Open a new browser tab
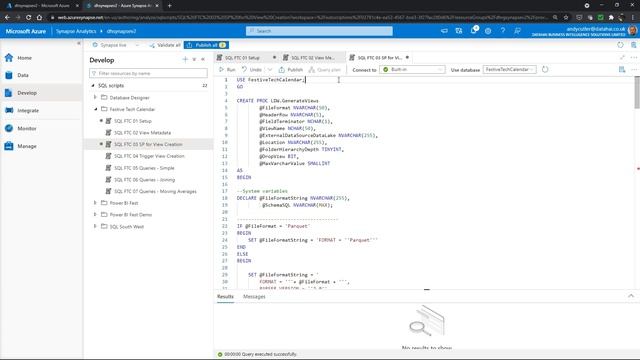 pos(169,6)
